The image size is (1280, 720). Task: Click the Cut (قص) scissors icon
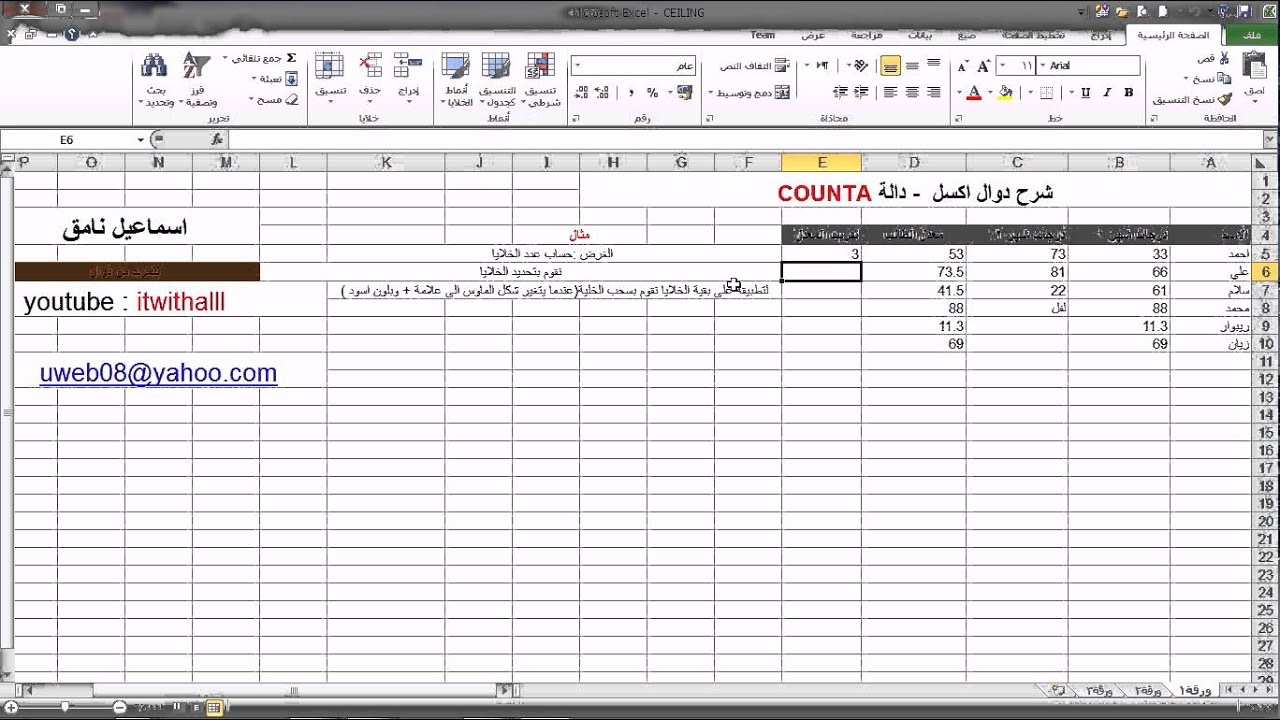[1224, 58]
